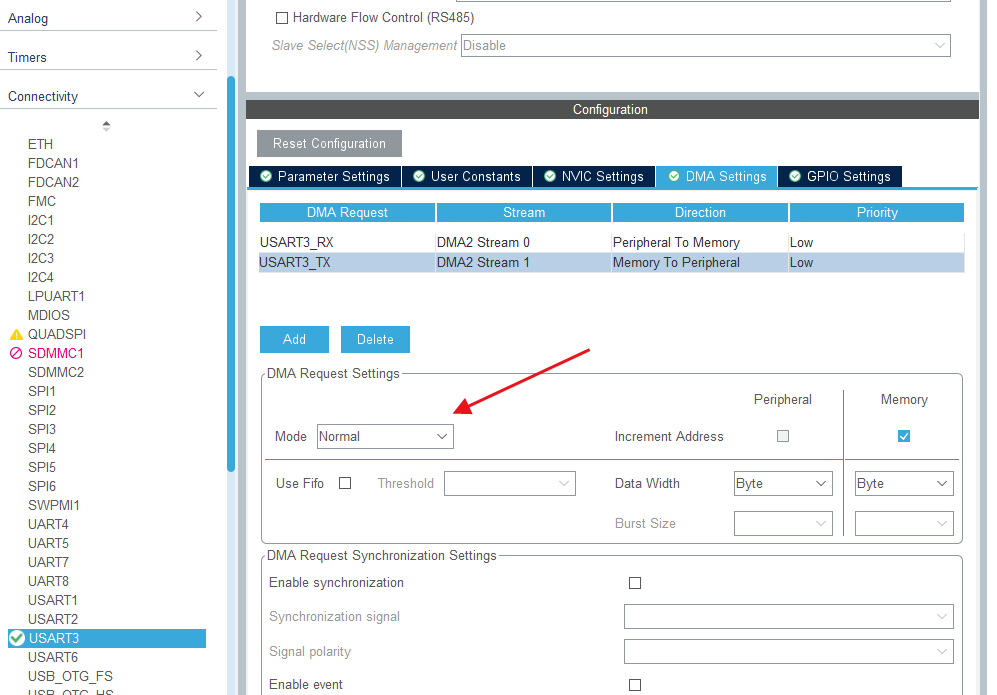
Task: Open the NVIC Settings tab
Action: click(594, 176)
